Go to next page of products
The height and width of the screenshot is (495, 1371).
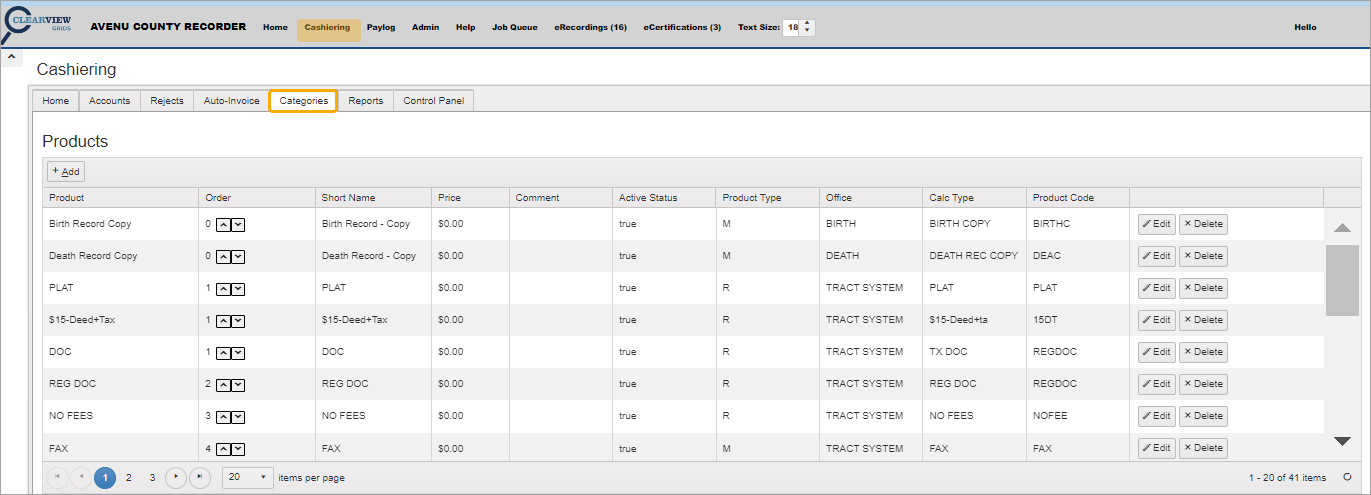point(176,478)
